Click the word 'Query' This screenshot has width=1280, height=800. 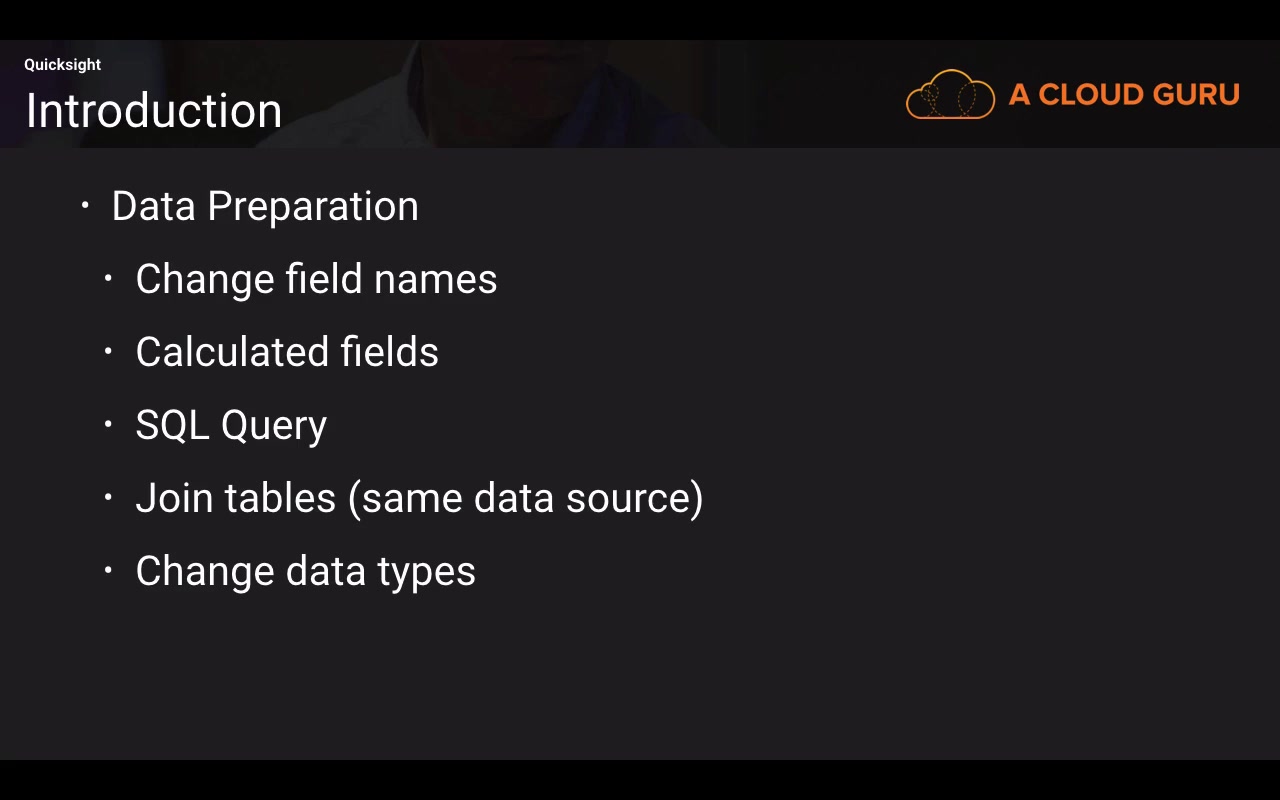pyautogui.click(x=274, y=427)
